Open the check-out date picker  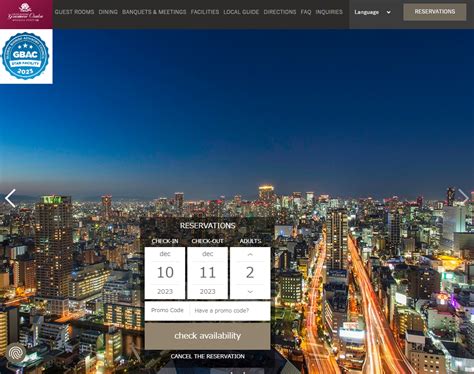[x=207, y=273]
